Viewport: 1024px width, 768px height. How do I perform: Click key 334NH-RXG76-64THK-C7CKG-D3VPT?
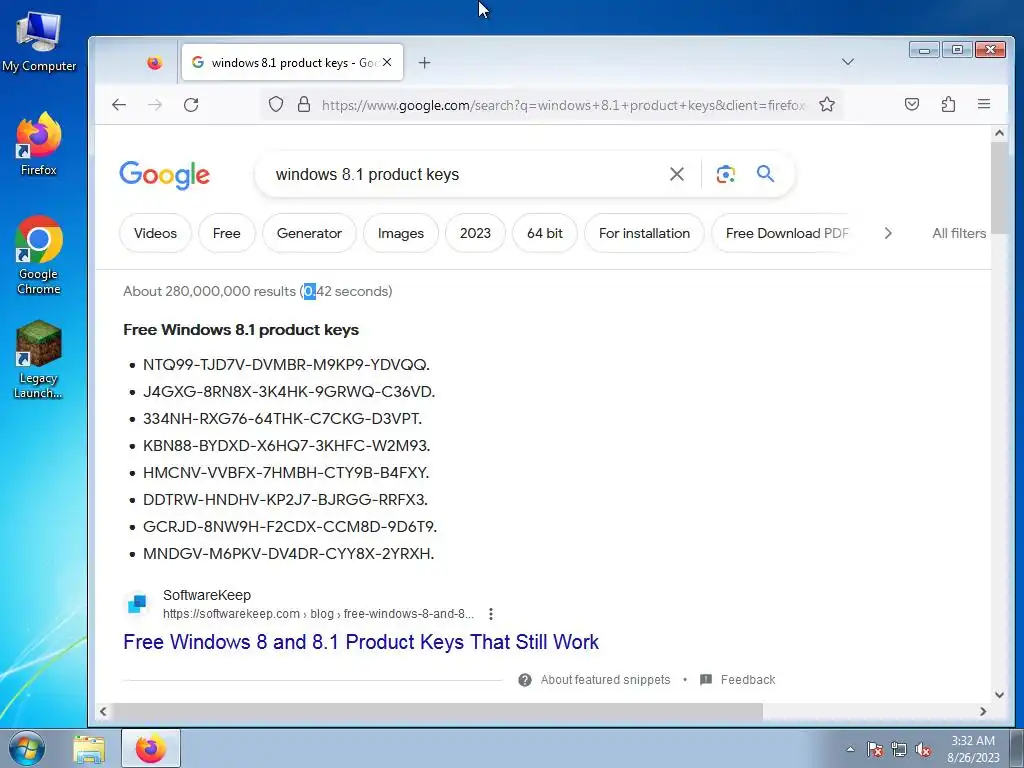click(x=282, y=419)
